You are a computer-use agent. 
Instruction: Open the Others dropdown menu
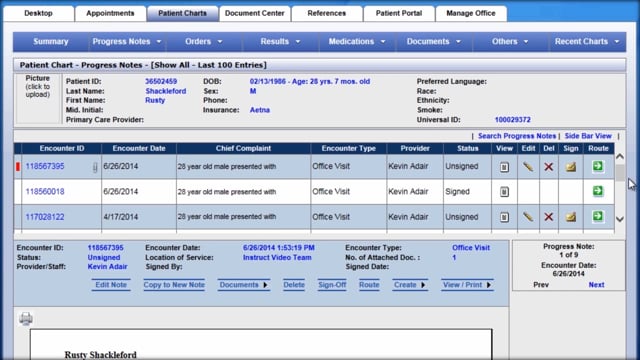[510, 42]
